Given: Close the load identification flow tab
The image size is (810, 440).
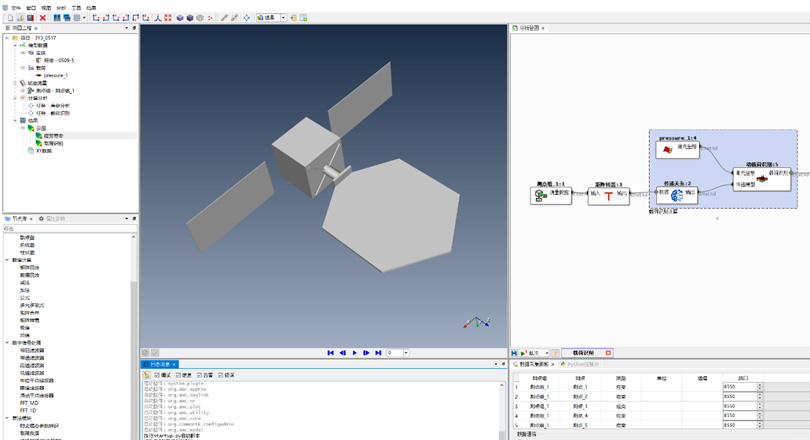Looking at the screenshot, I should [x=608, y=353].
